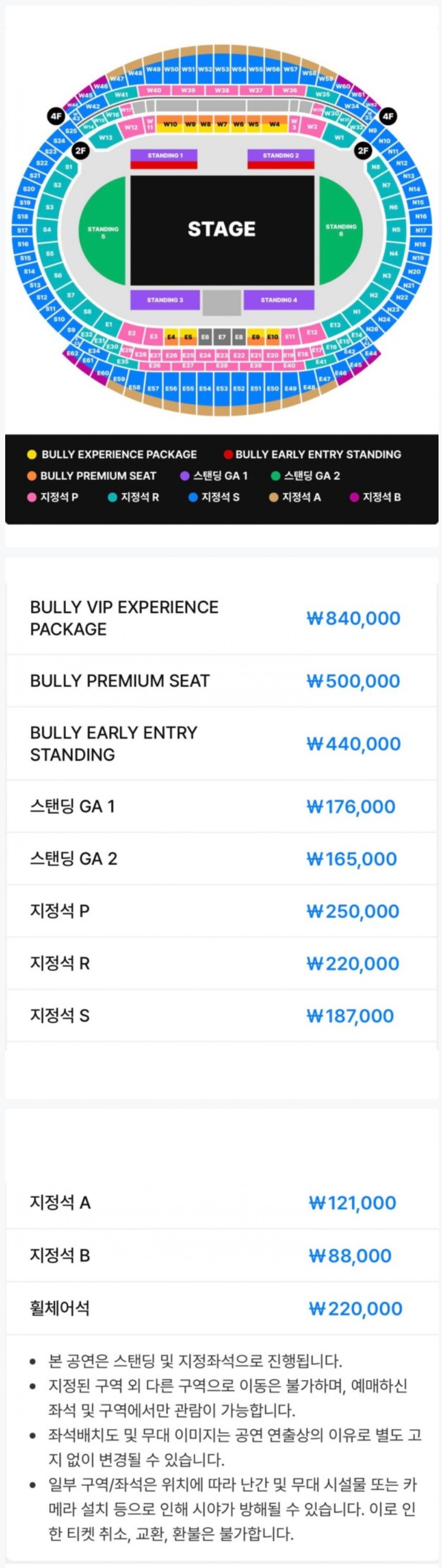This screenshot has width=442, height=1568.
Task: Click orange BULLY PREMIUM SEAT legend dot
Action: (32, 475)
